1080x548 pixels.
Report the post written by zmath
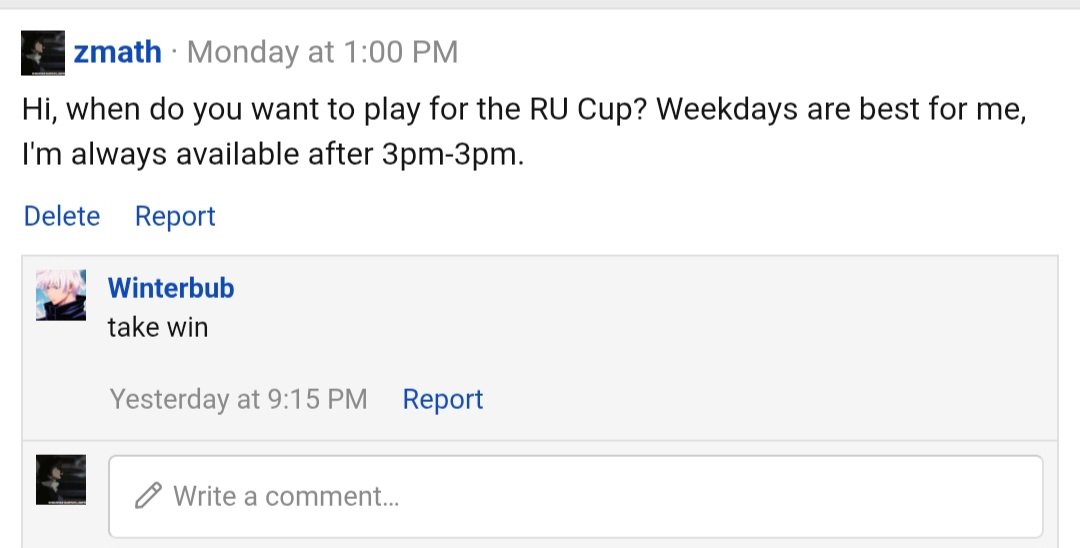click(x=175, y=216)
